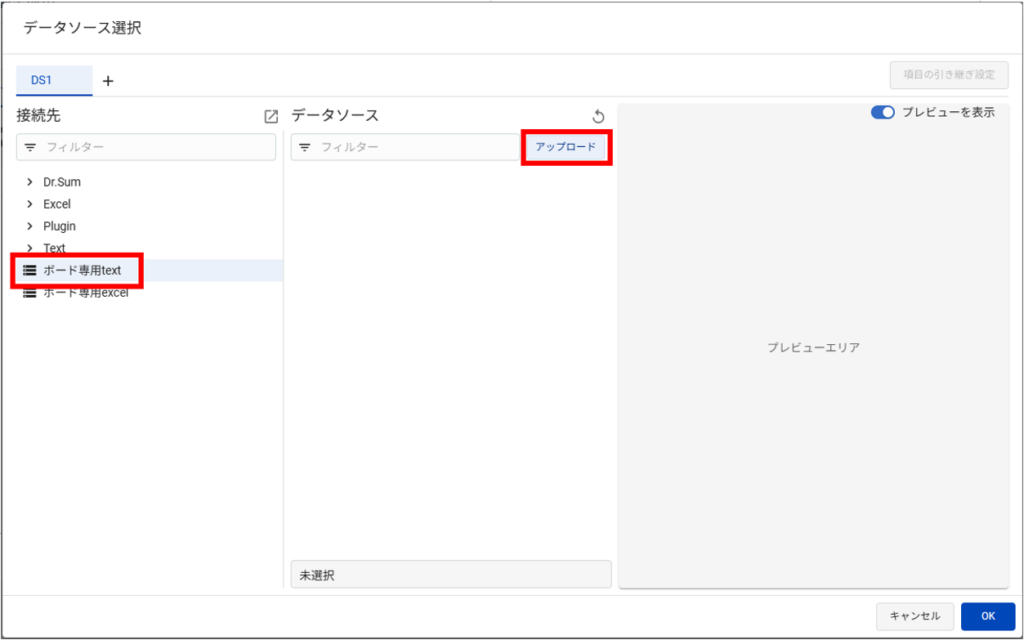This screenshot has width=1024, height=640.
Task: Click the data source reload icon
Action: point(598,116)
